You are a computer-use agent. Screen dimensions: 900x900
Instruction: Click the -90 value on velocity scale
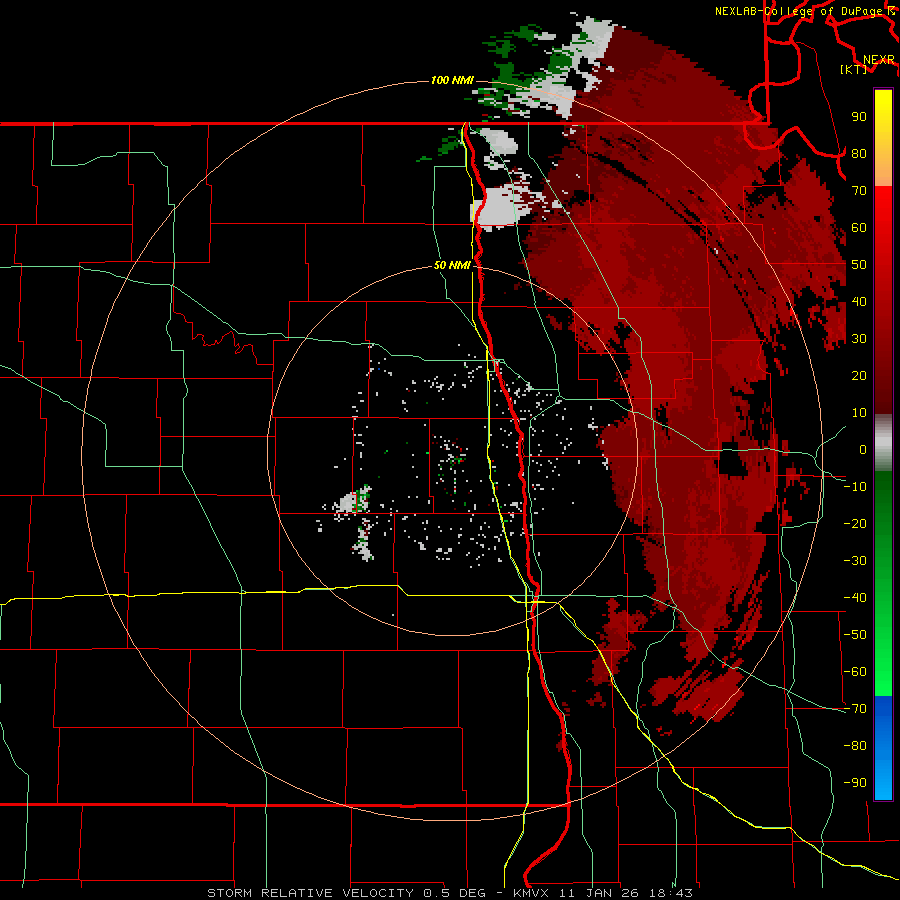[x=855, y=783]
